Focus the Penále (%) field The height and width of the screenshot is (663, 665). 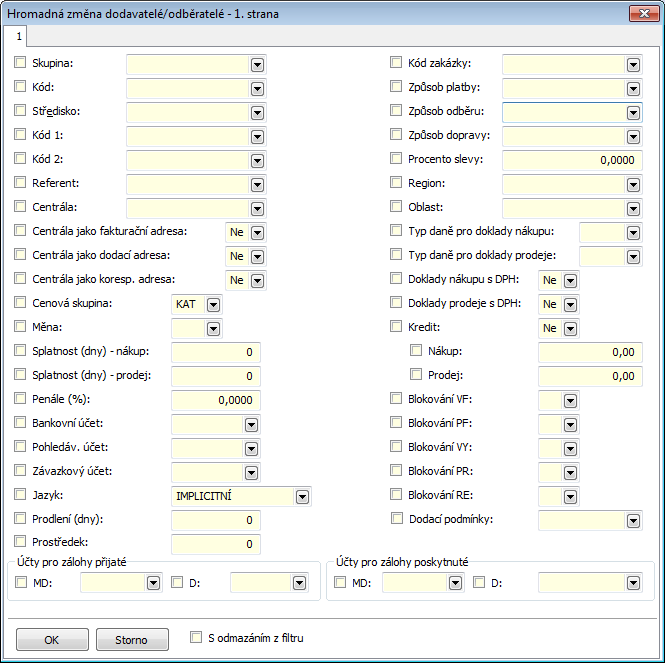point(216,400)
